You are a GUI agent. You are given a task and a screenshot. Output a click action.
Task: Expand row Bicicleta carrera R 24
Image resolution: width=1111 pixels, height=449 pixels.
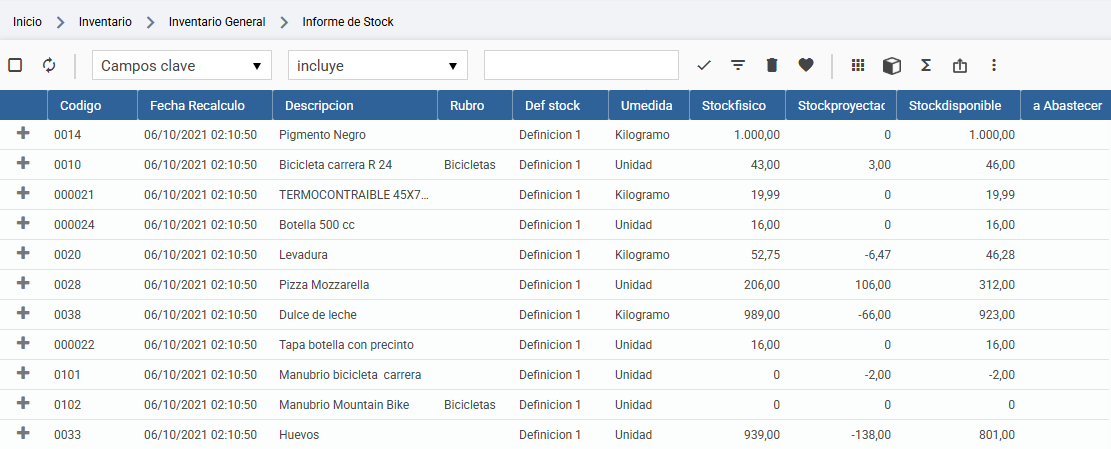[x=23, y=162]
